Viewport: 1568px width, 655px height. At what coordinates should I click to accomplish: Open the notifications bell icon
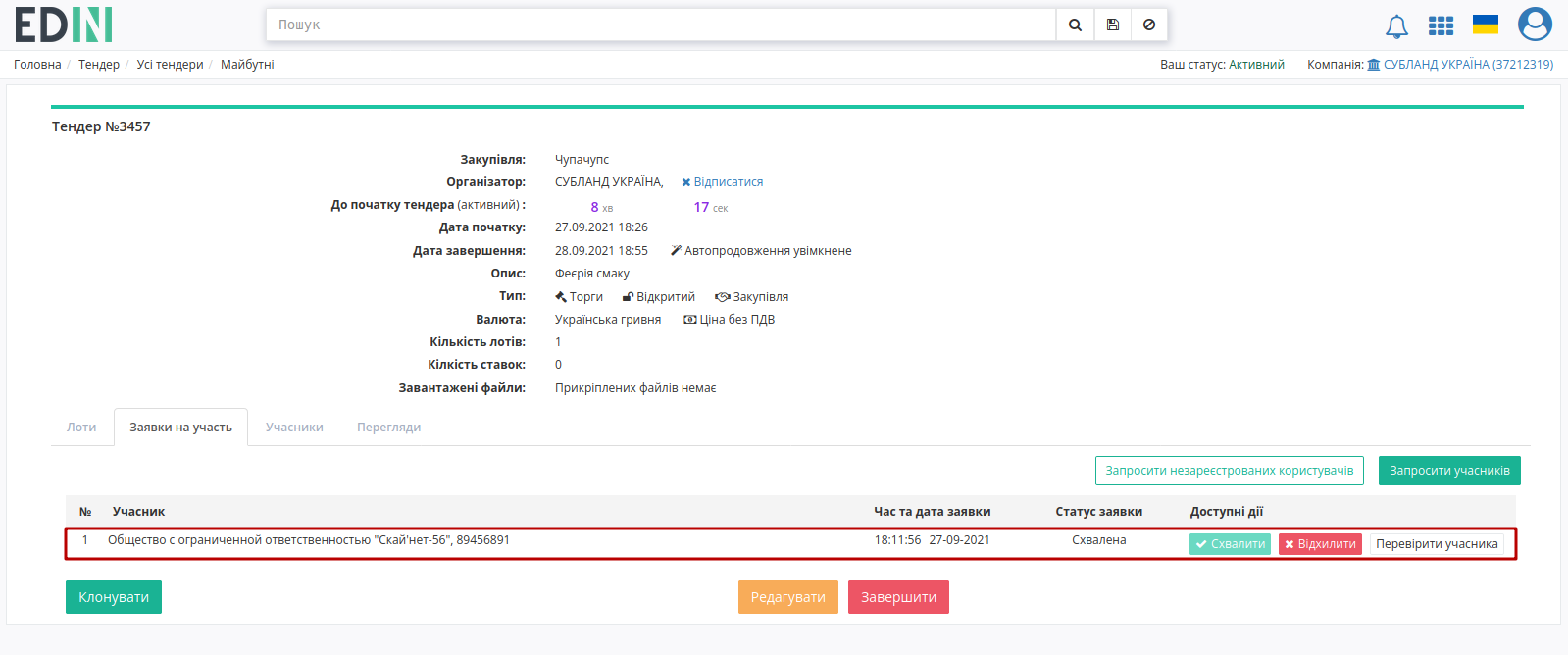coord(1396,26)
